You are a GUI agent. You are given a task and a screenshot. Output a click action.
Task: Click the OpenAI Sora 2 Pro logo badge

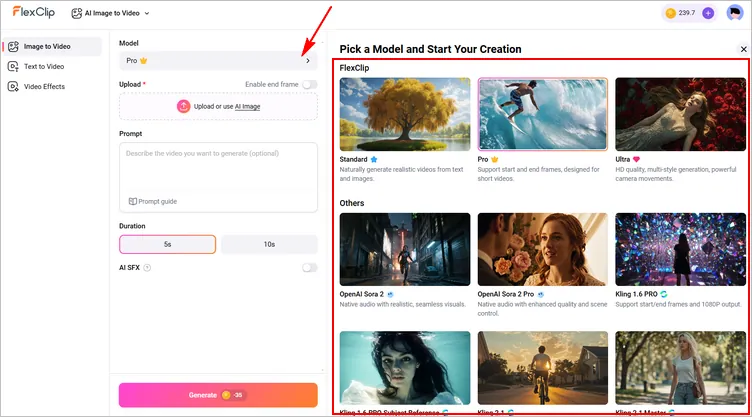pyautogui.click(x=540, y=294)
